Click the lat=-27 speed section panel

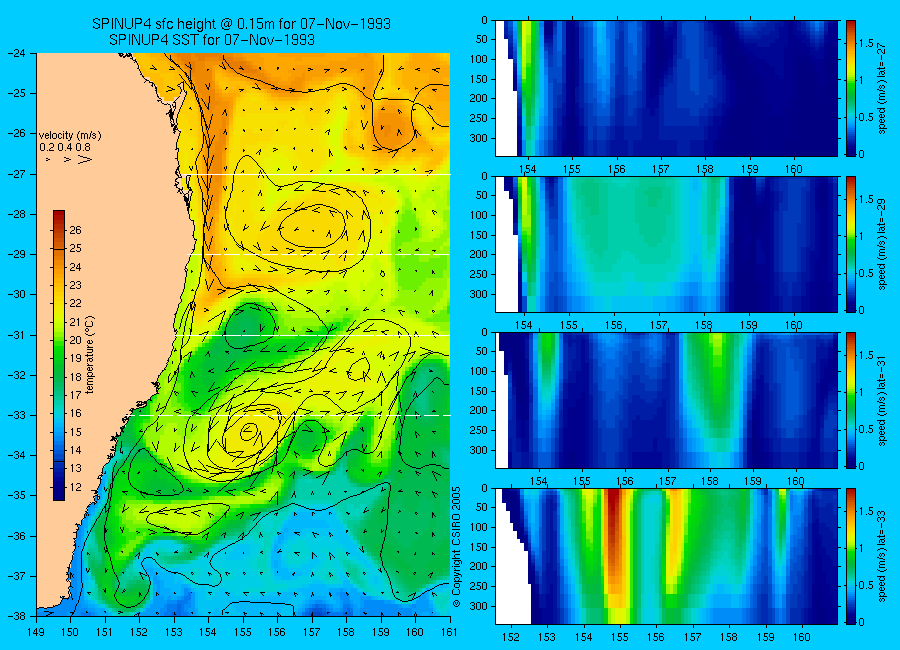point(666,88)
